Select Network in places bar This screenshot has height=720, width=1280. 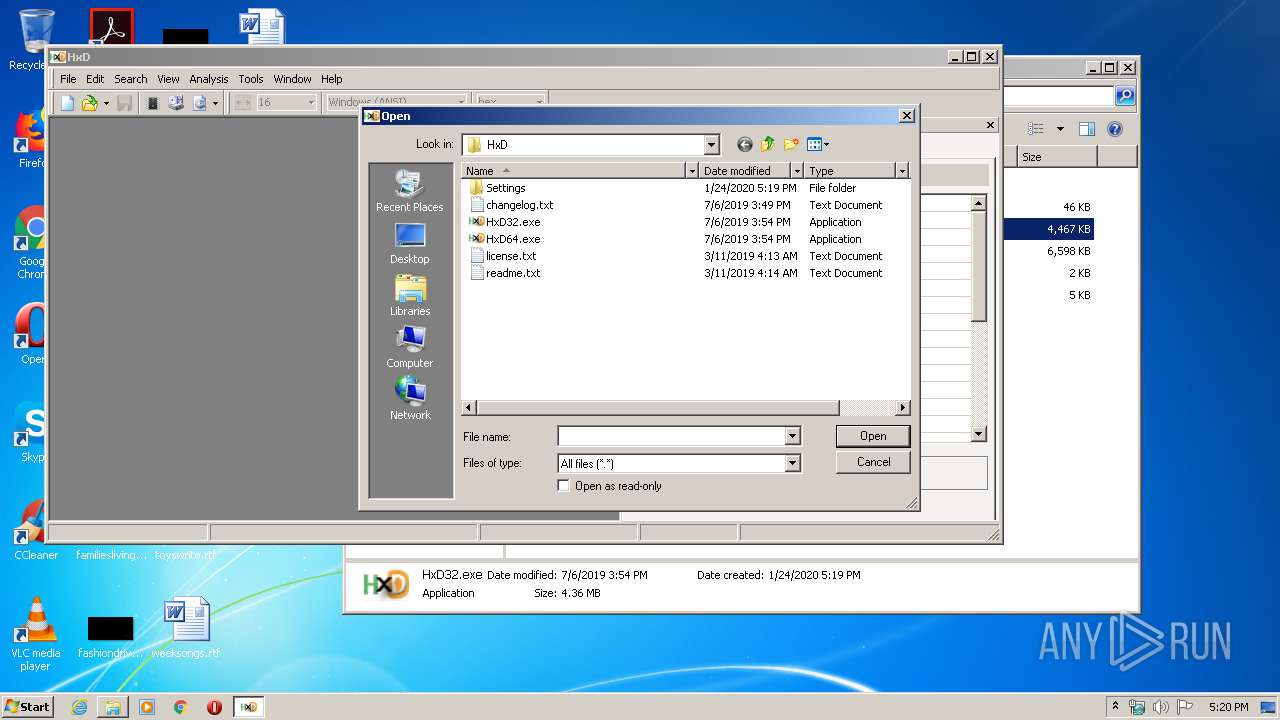(x=410, y=399)
